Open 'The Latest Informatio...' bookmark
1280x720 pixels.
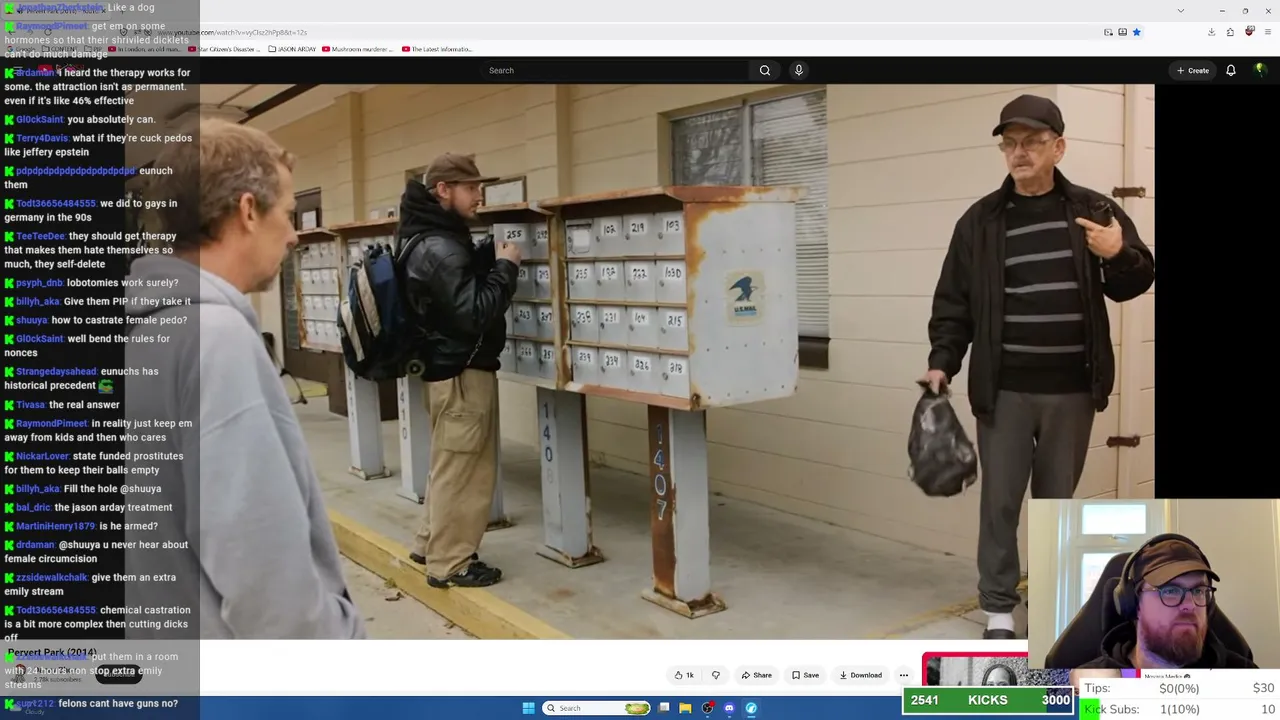point(437,49)
